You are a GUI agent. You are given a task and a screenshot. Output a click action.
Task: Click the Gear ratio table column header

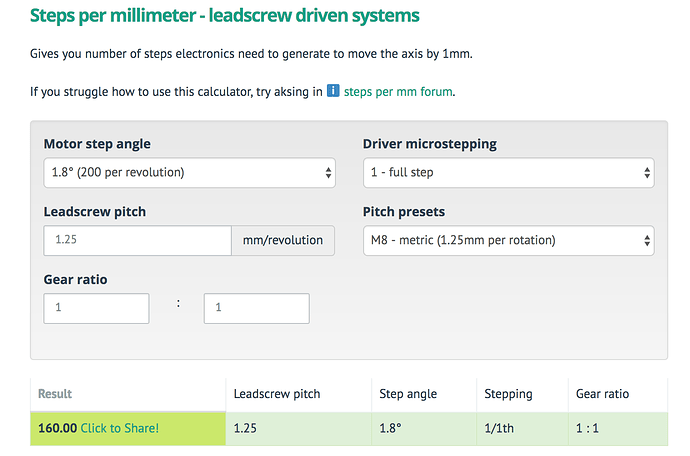click(x=602, y=394)
